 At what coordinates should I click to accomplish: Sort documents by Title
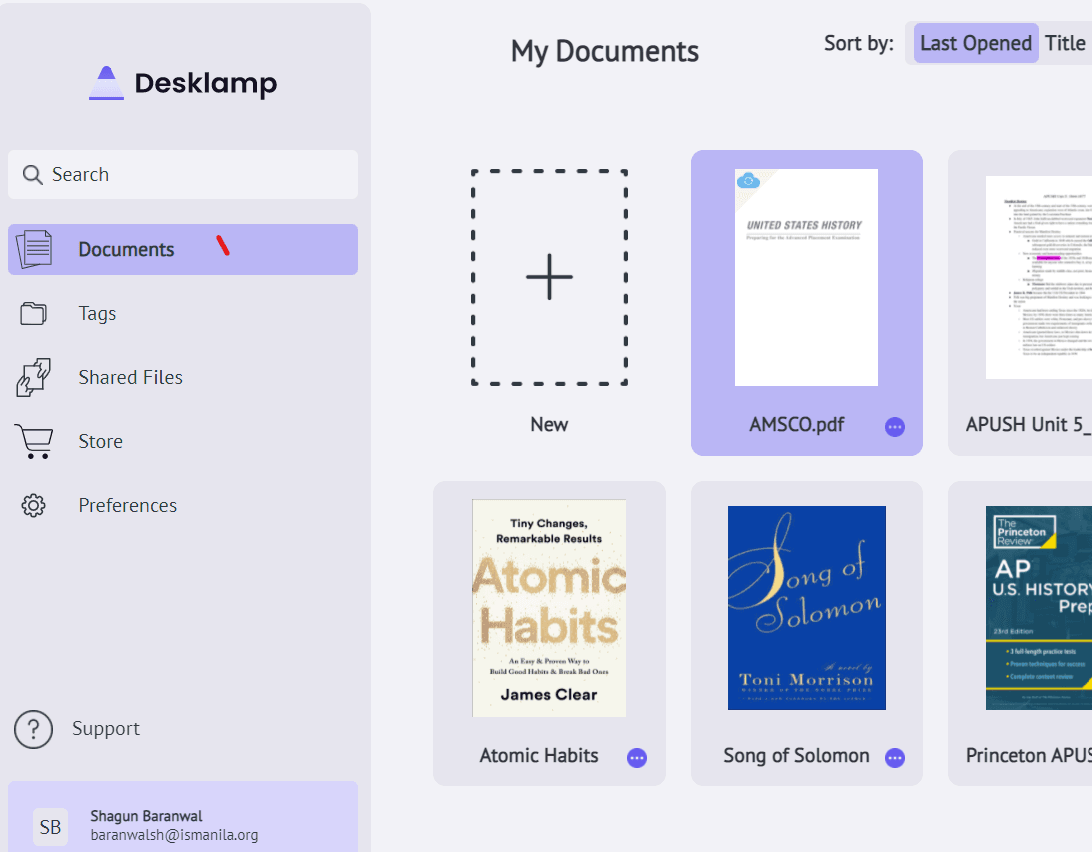coord(1065,43)
